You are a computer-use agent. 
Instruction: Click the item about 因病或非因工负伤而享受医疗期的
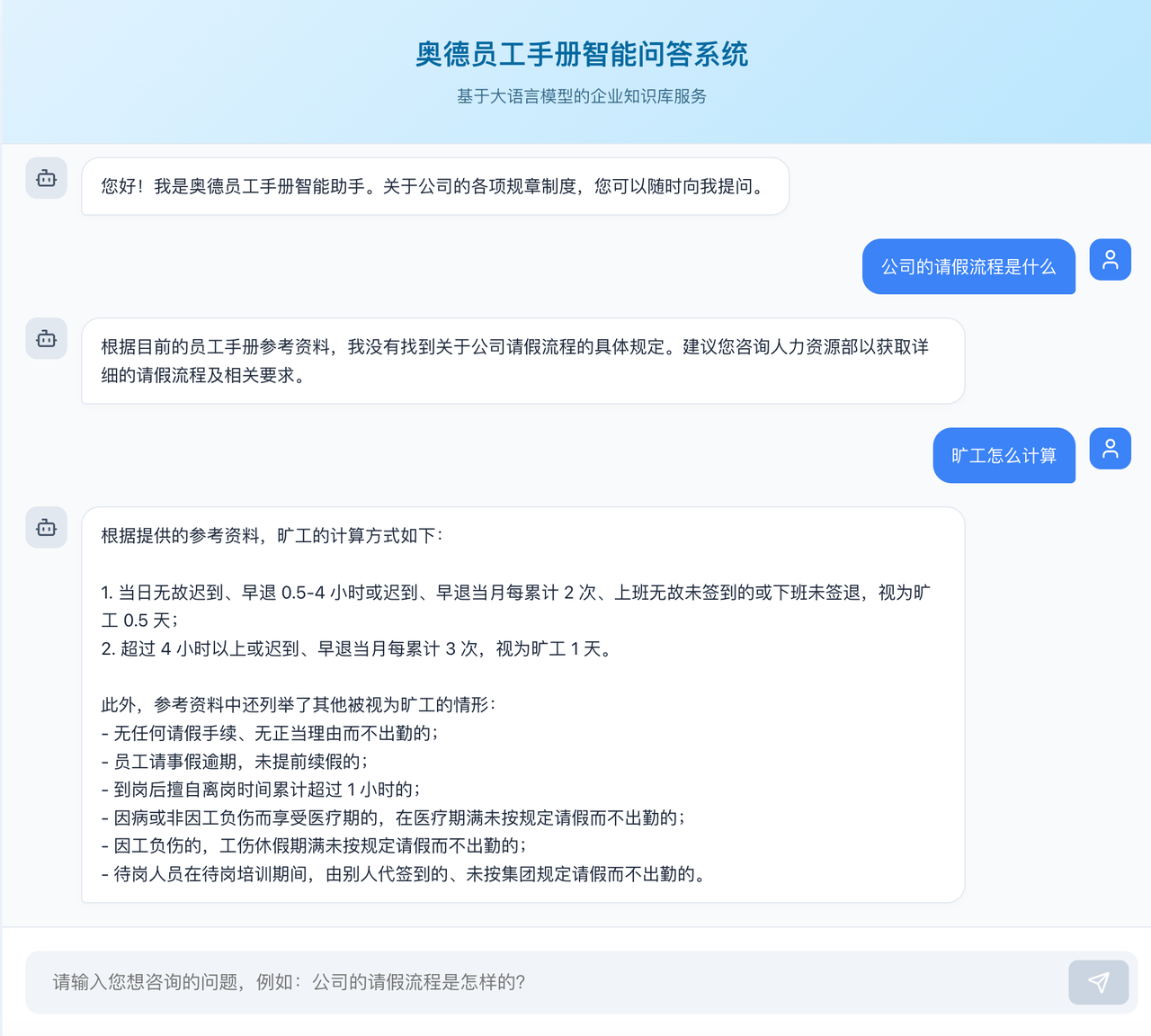click(394, 817)
